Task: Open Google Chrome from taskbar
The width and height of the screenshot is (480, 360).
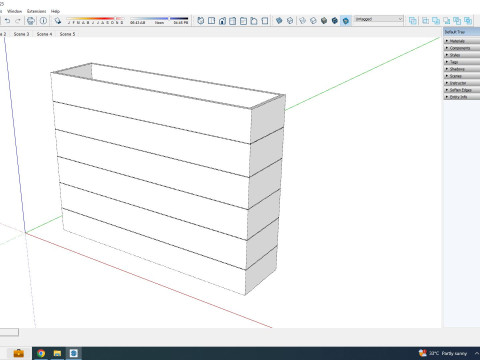Action: coord(41,353)
